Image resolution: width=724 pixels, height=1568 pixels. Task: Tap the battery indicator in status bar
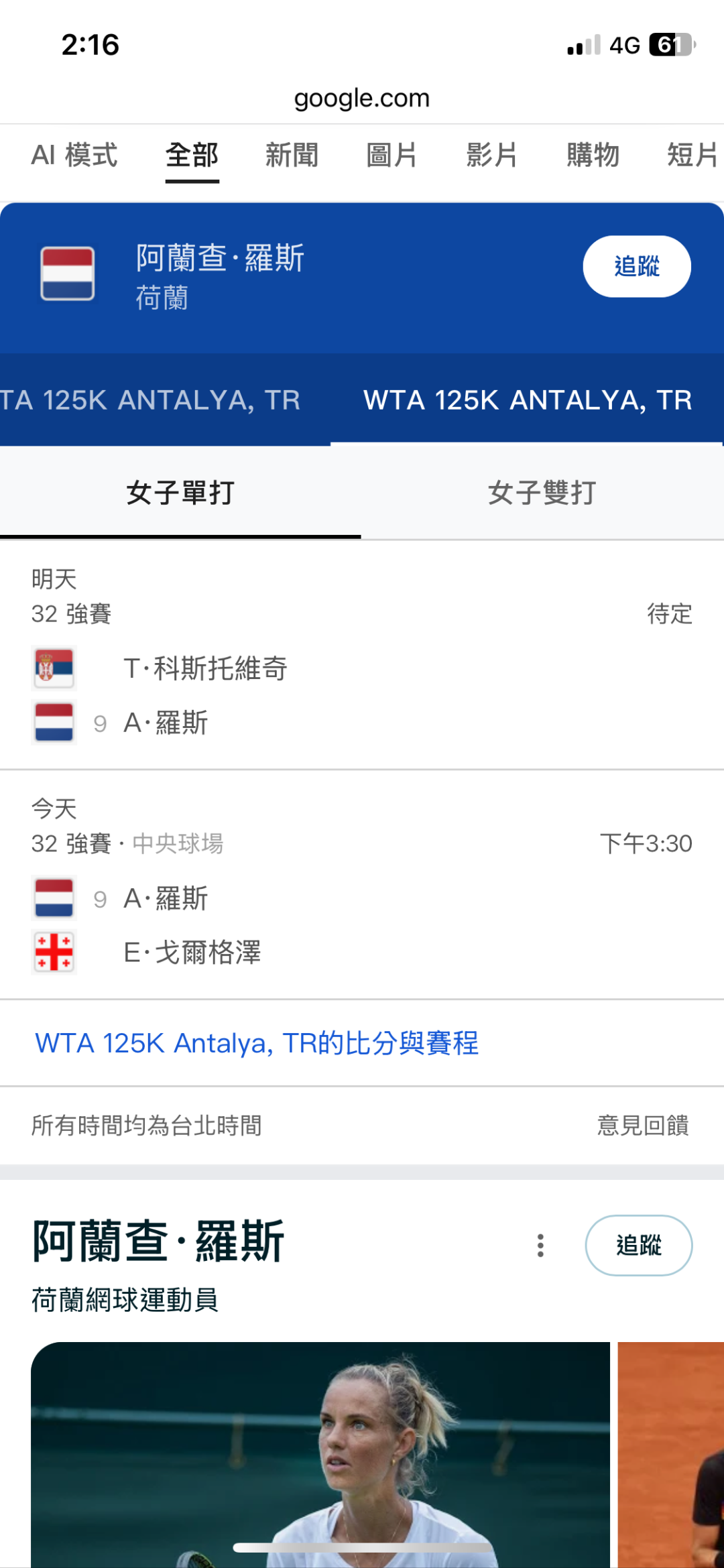coord(672,45)
